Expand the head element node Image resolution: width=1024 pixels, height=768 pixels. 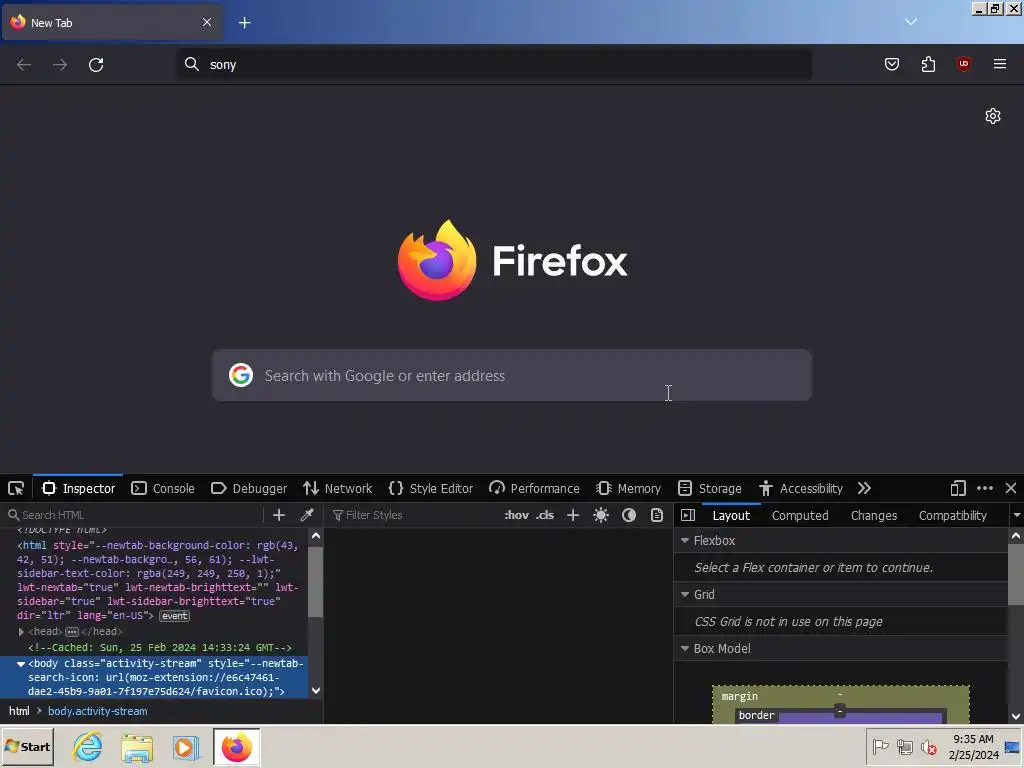pyautogui.click(x=21, y=632)
